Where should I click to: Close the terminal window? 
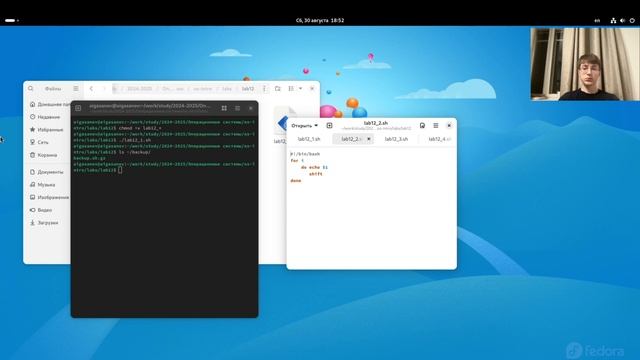pyautogui.click(x=251, y=108)
